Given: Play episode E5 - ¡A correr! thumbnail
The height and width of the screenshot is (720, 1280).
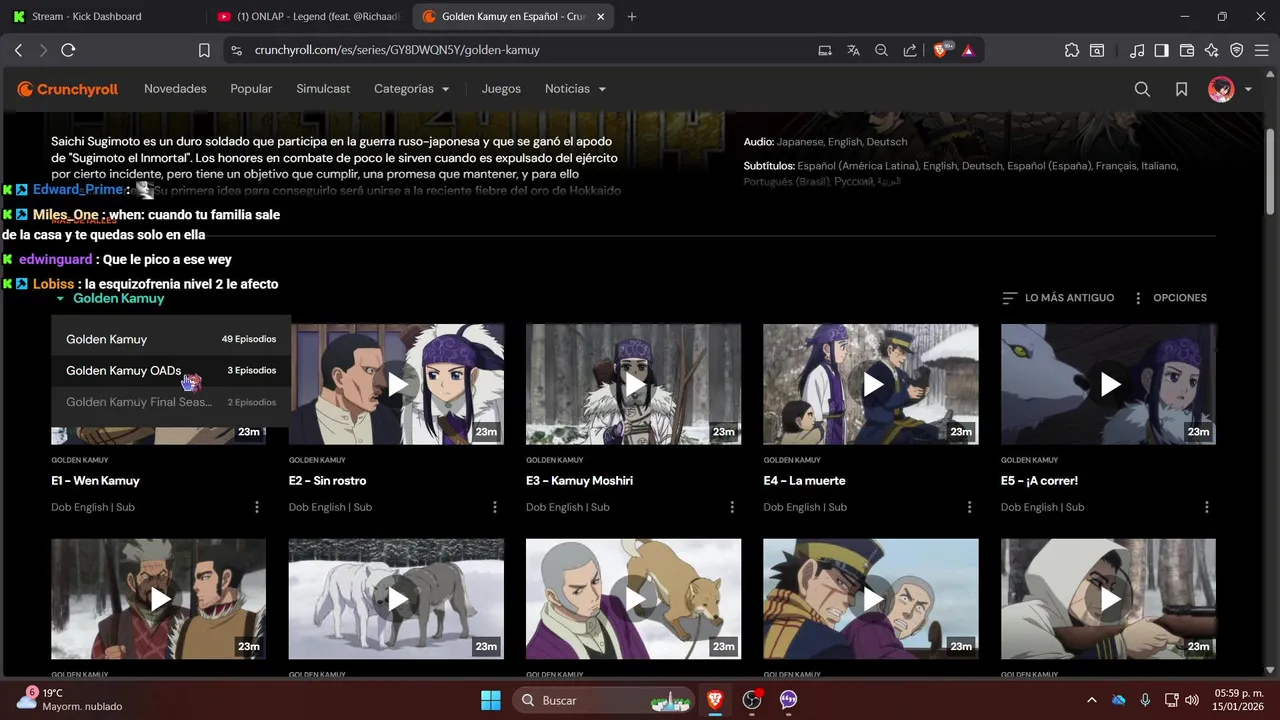Looking at the screenshot, I should pos(1108,384).
